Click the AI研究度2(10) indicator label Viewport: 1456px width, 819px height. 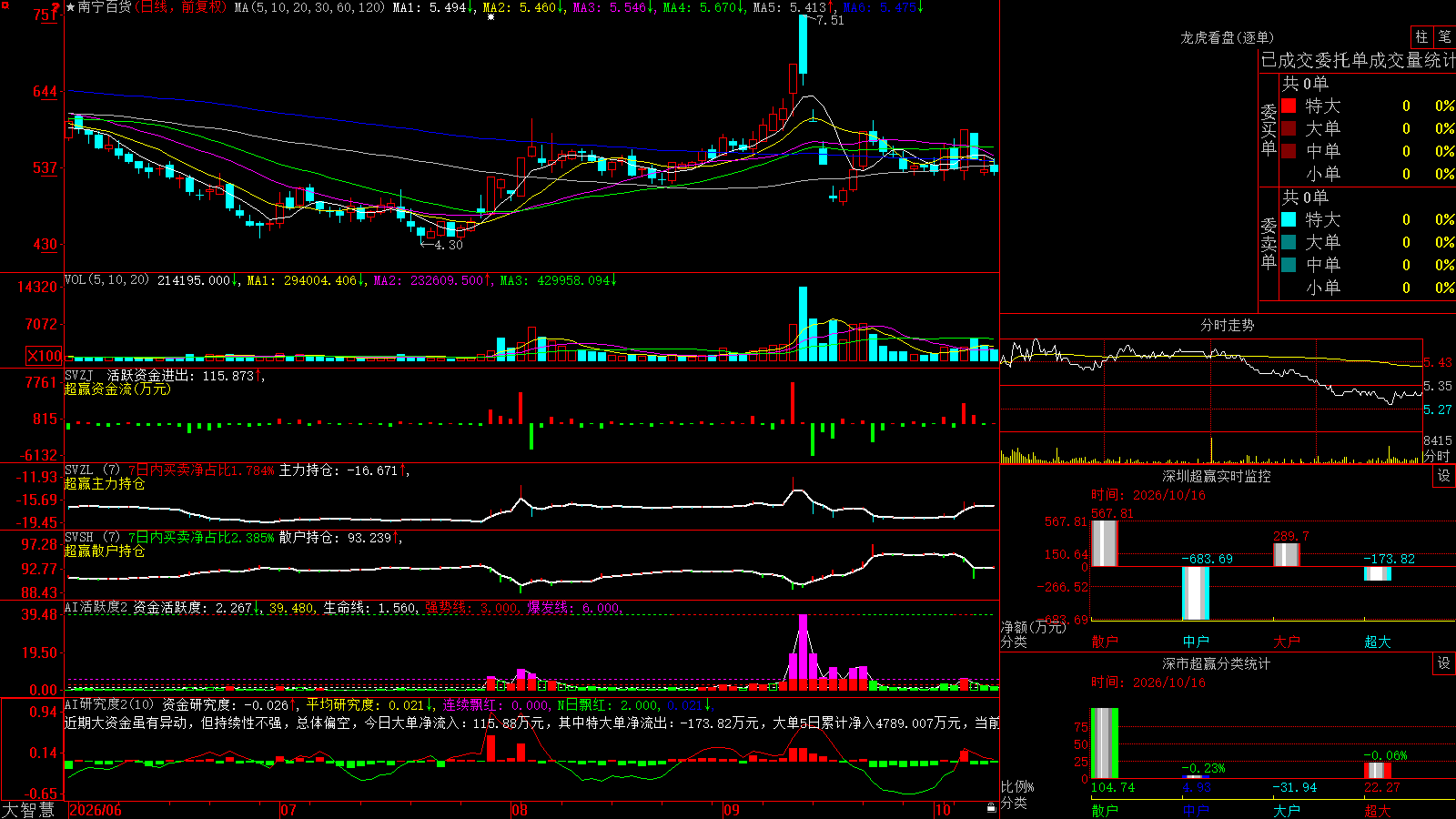point(109,704)
